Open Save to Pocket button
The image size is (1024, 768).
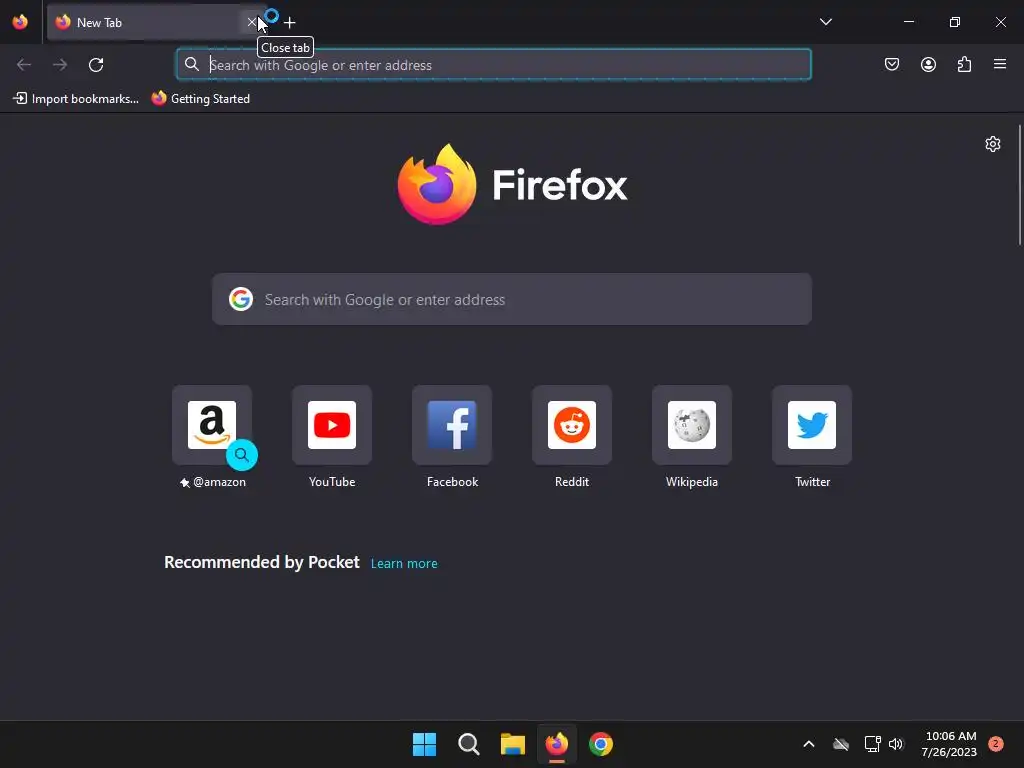[891, 64]
